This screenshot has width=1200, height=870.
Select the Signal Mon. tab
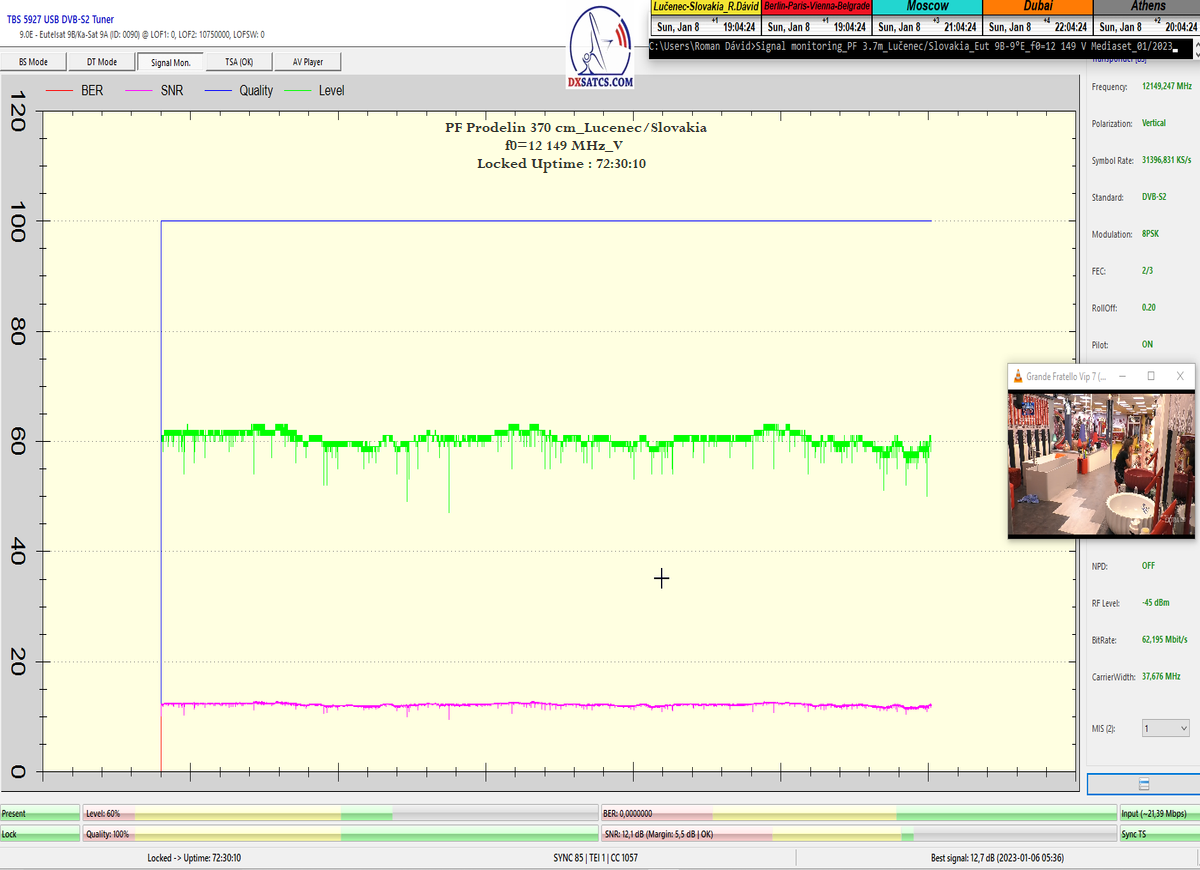(171, 62)
